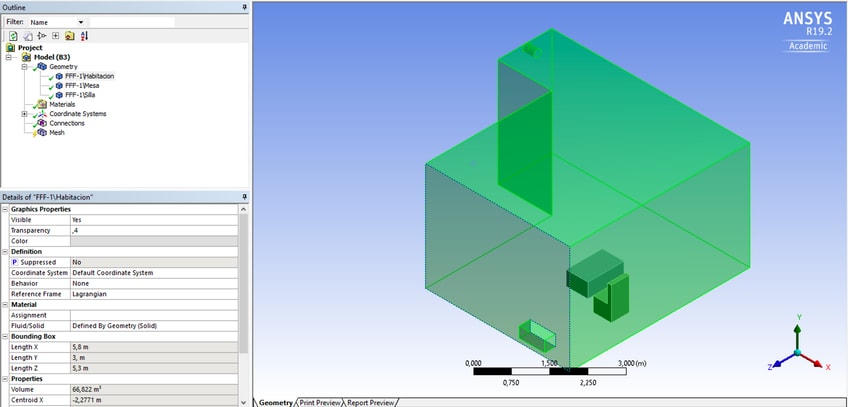Click the Geometry node icon
848x407 pixels.
point(42,66)
